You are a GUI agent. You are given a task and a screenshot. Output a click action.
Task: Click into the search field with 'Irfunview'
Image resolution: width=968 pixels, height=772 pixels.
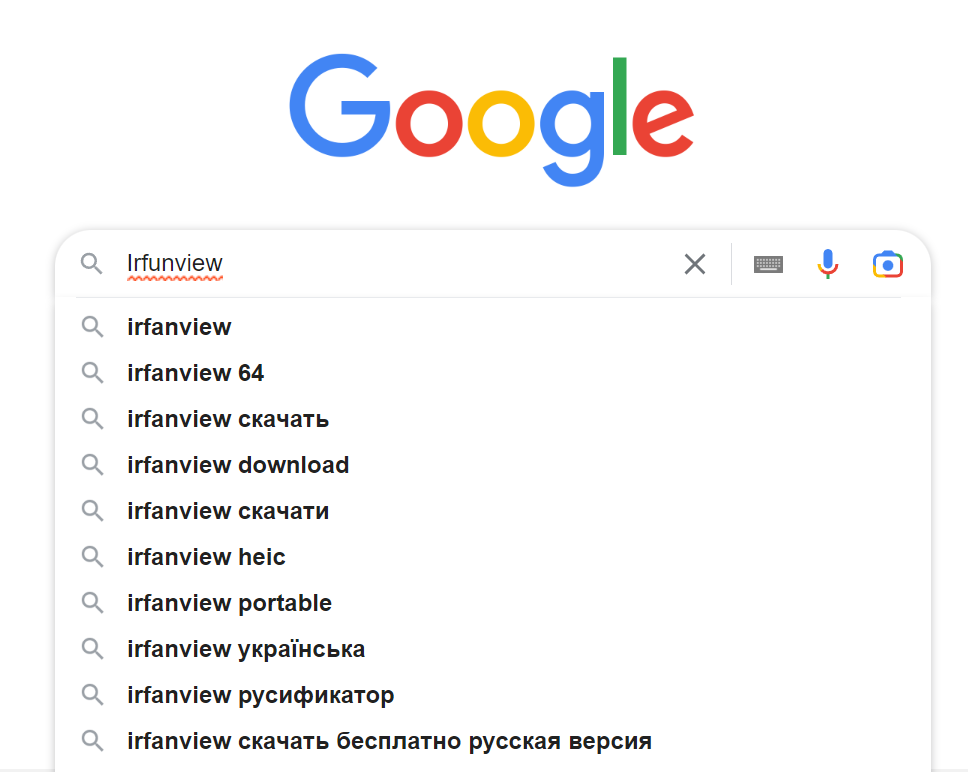click(400, 264)
